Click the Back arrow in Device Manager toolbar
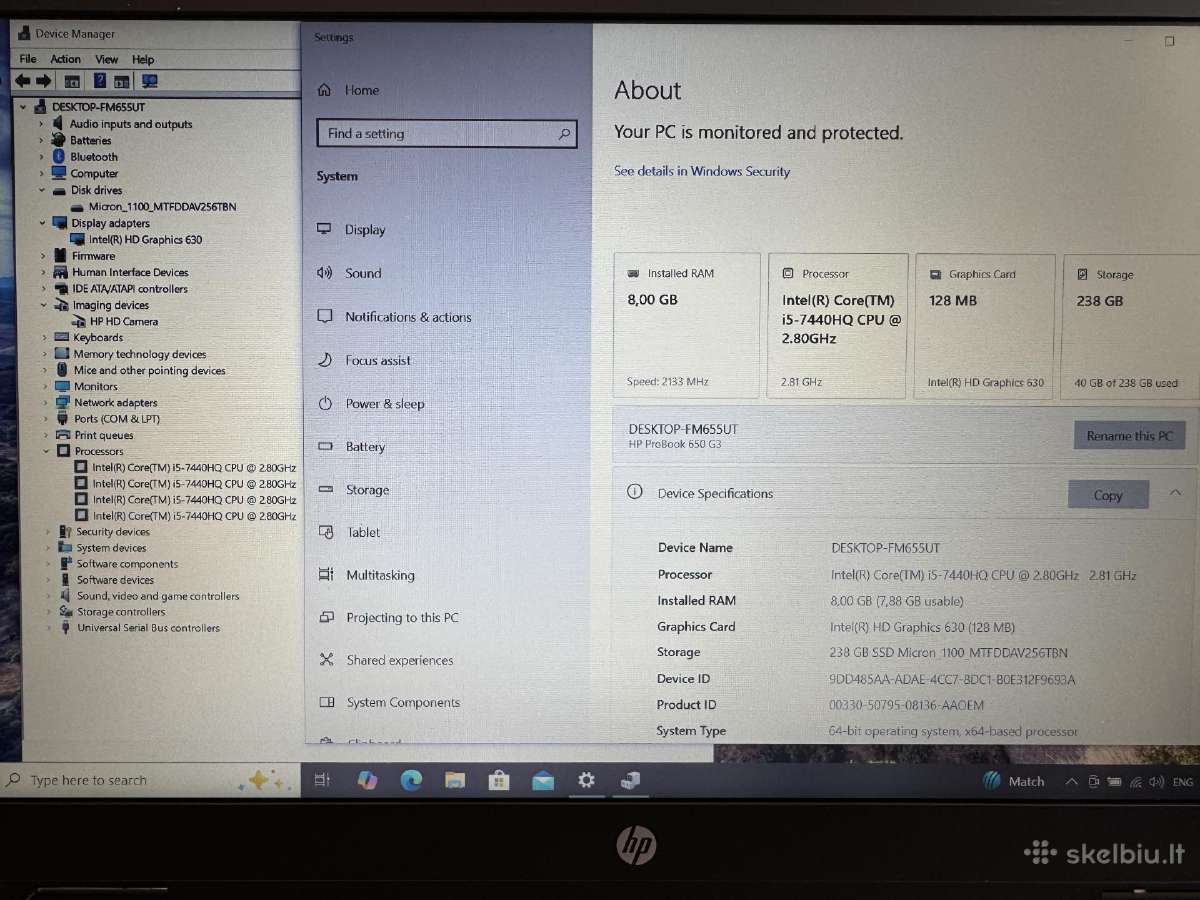Screen dimensions: 1200x900 click(23, 81)
